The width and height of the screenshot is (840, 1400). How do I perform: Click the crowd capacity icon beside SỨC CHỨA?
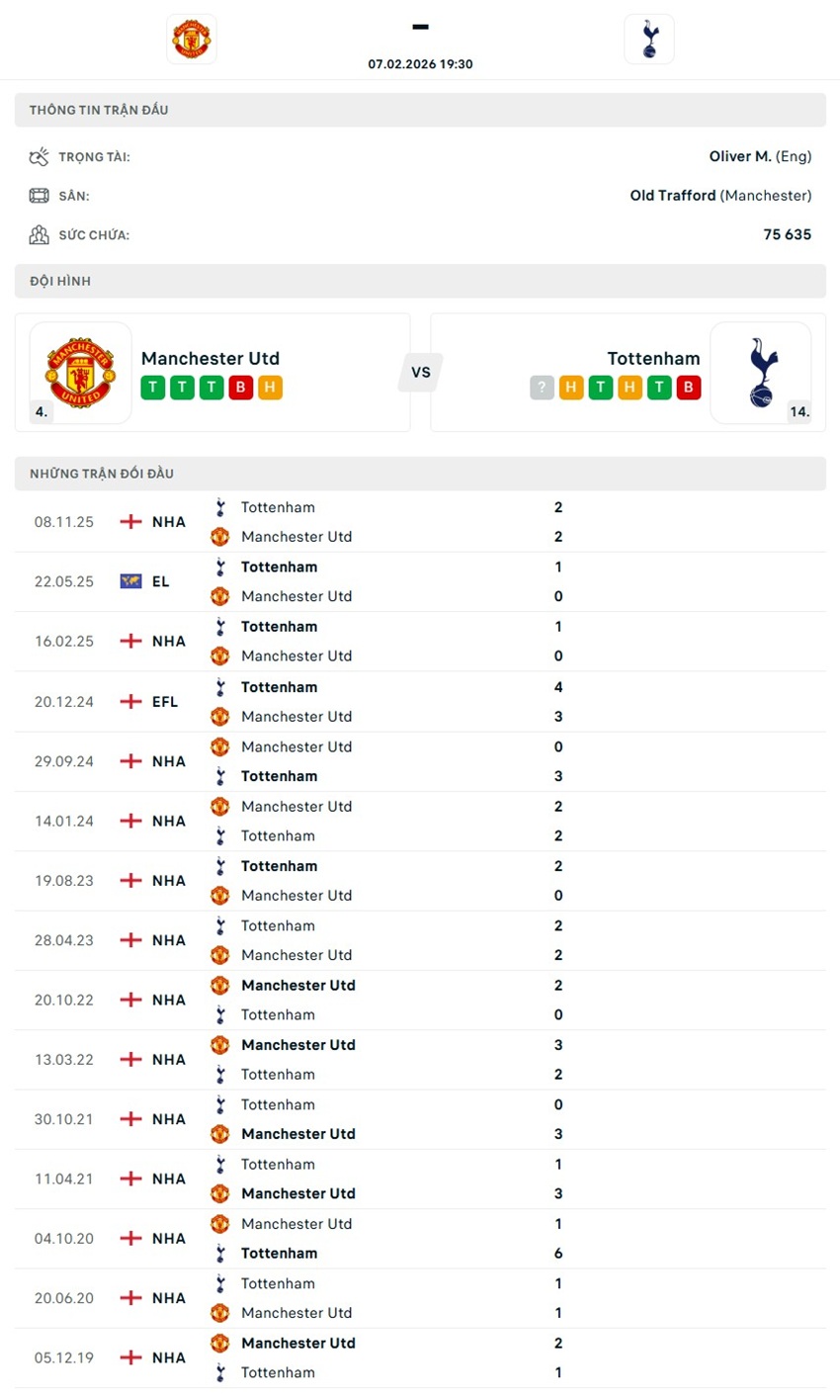pyautogui.click(x=40, y=234)
